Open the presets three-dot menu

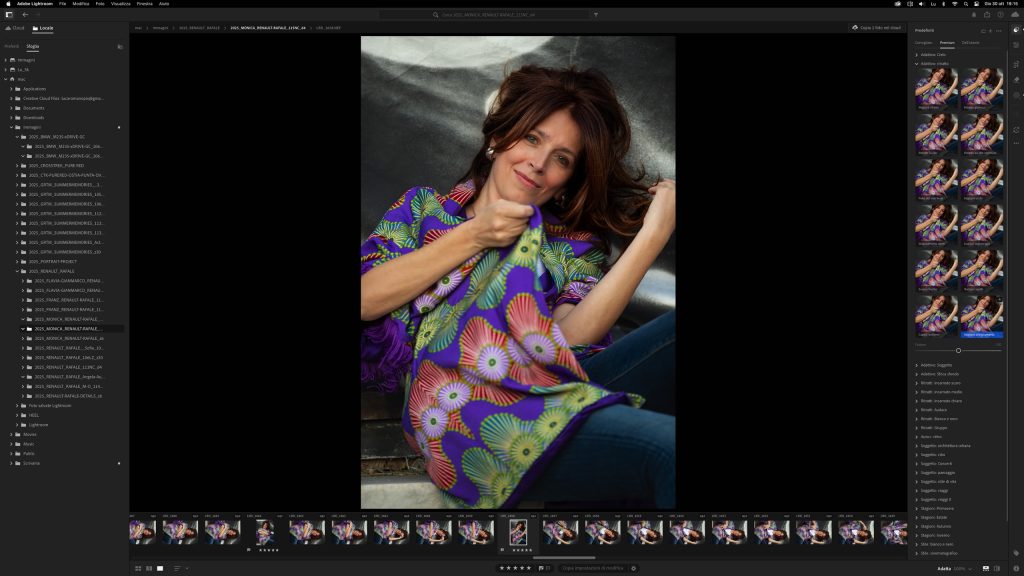tap(999, 31)
